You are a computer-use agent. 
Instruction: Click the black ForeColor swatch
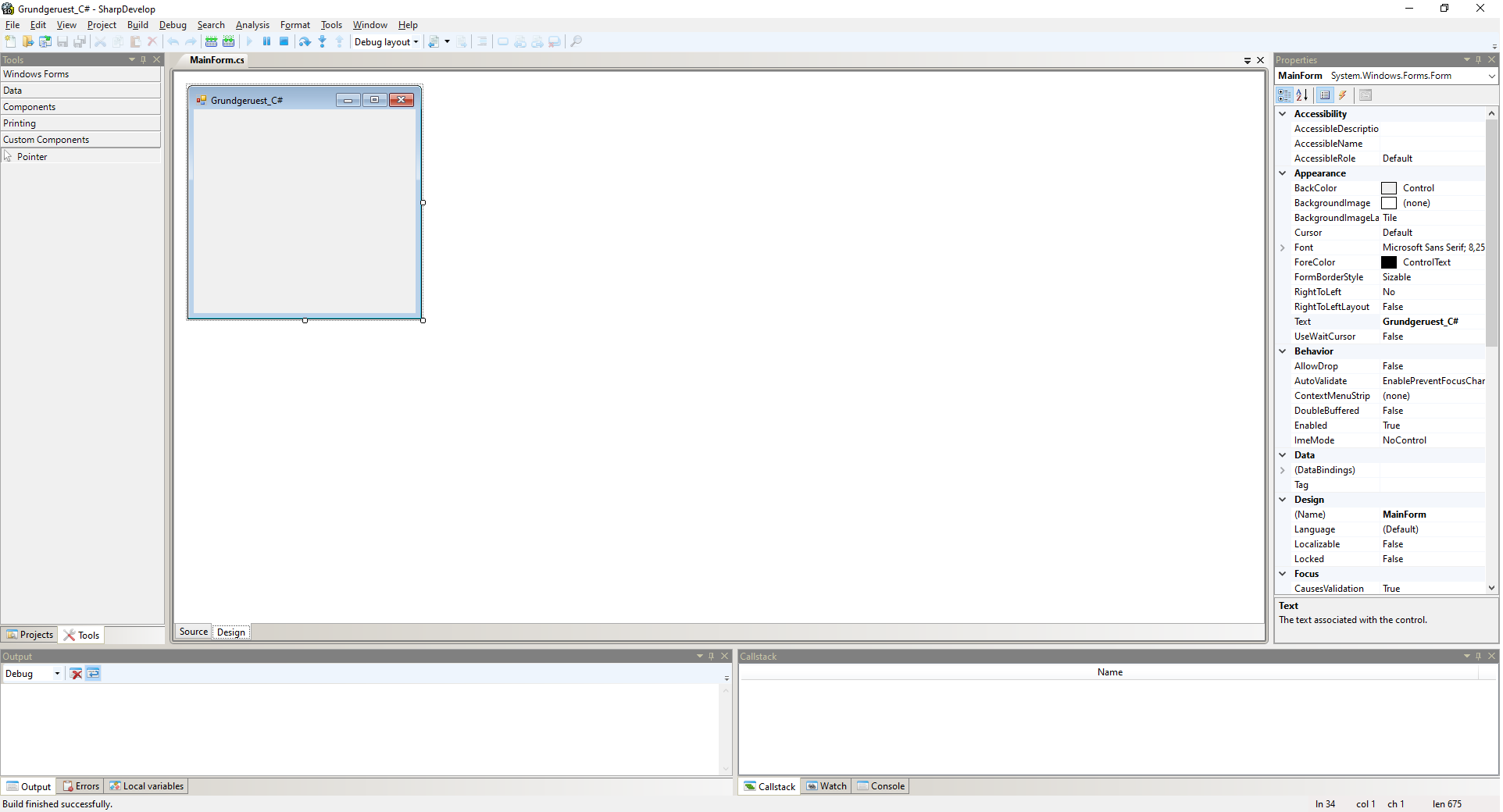coord(1389,262)
